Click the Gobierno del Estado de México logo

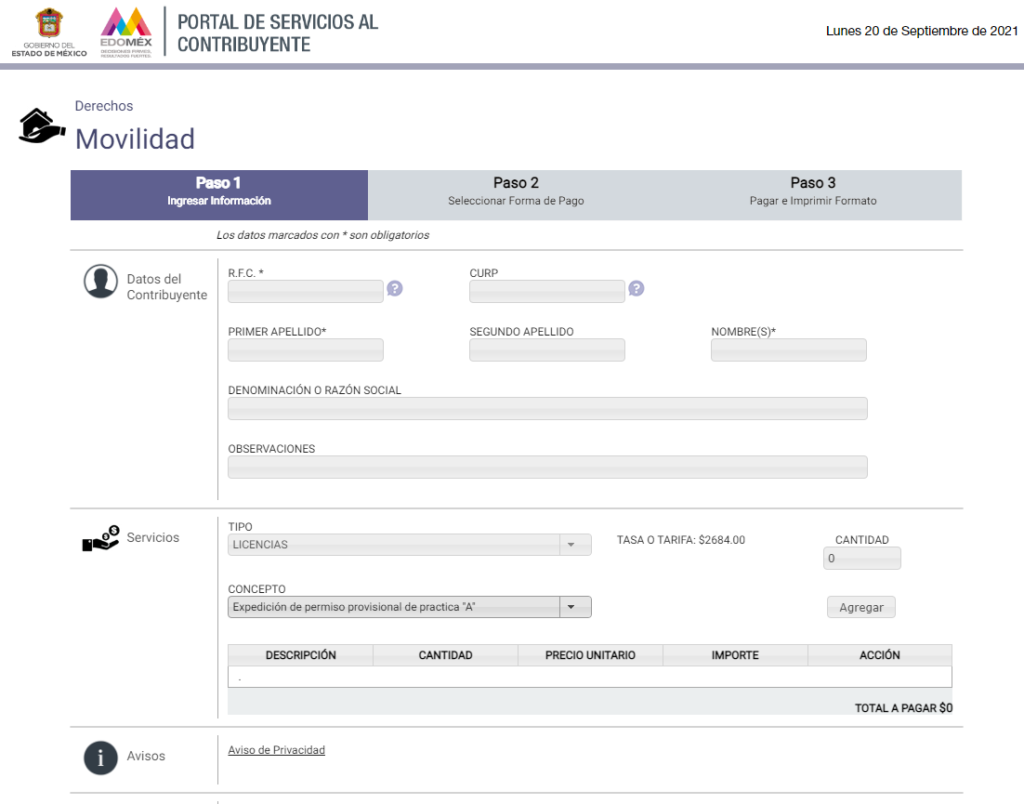tap(49, 32)
